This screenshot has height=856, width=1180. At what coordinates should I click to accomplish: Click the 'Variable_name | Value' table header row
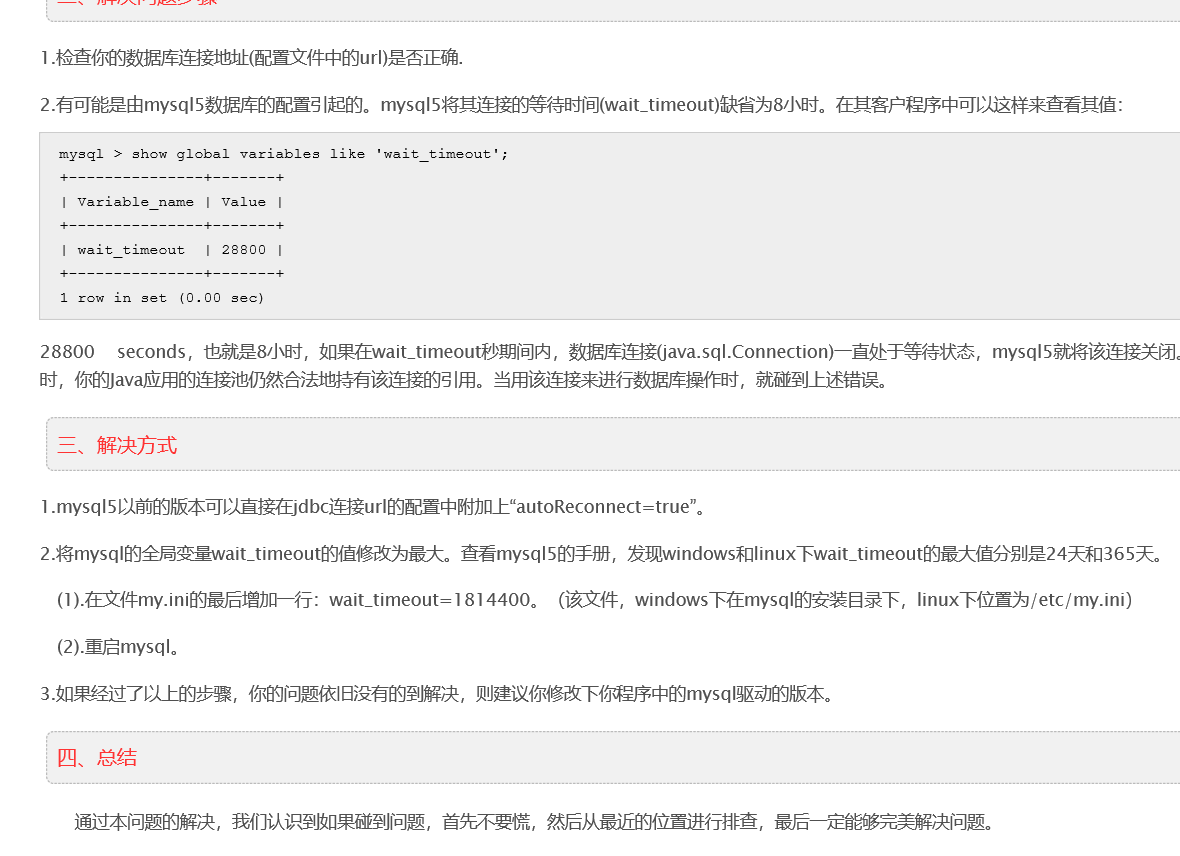(x=172, y=201)
